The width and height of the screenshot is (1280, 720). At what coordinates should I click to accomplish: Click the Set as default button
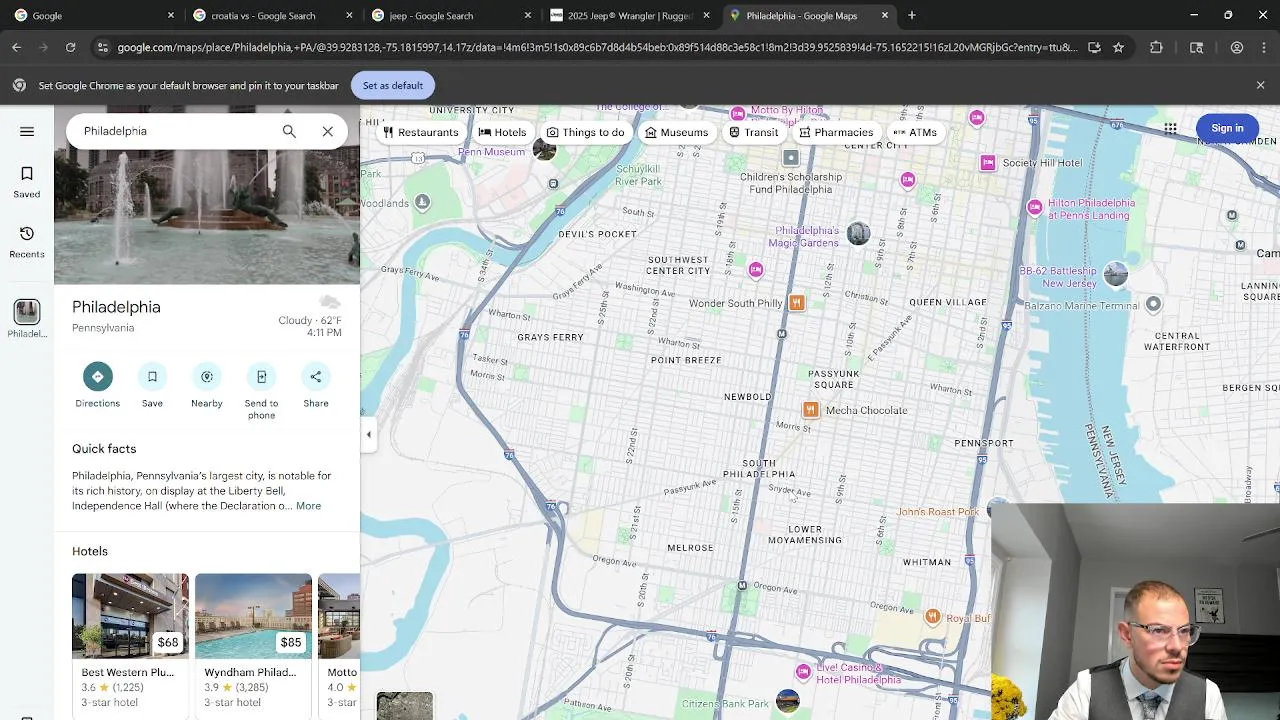tap(392, 85)
